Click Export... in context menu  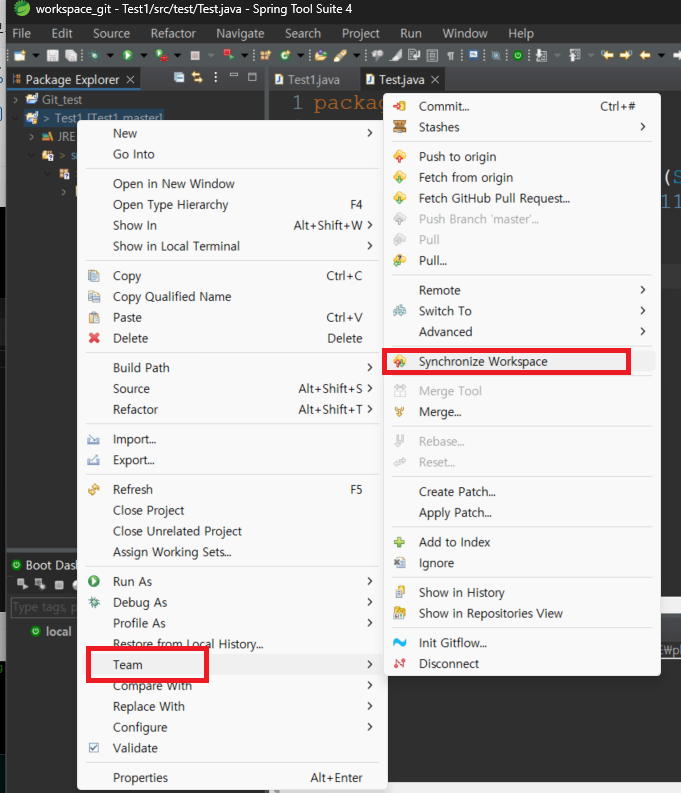point(232,460)
